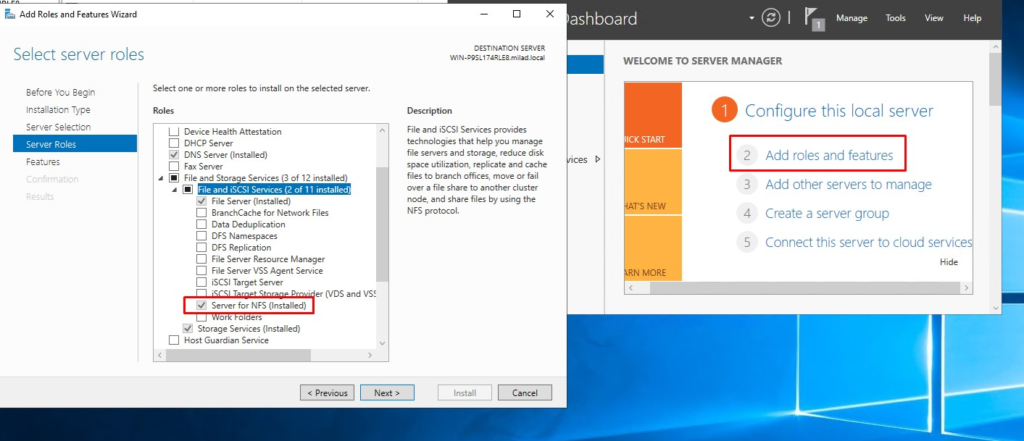Check Device Health Attestation role

click(174, 131)
